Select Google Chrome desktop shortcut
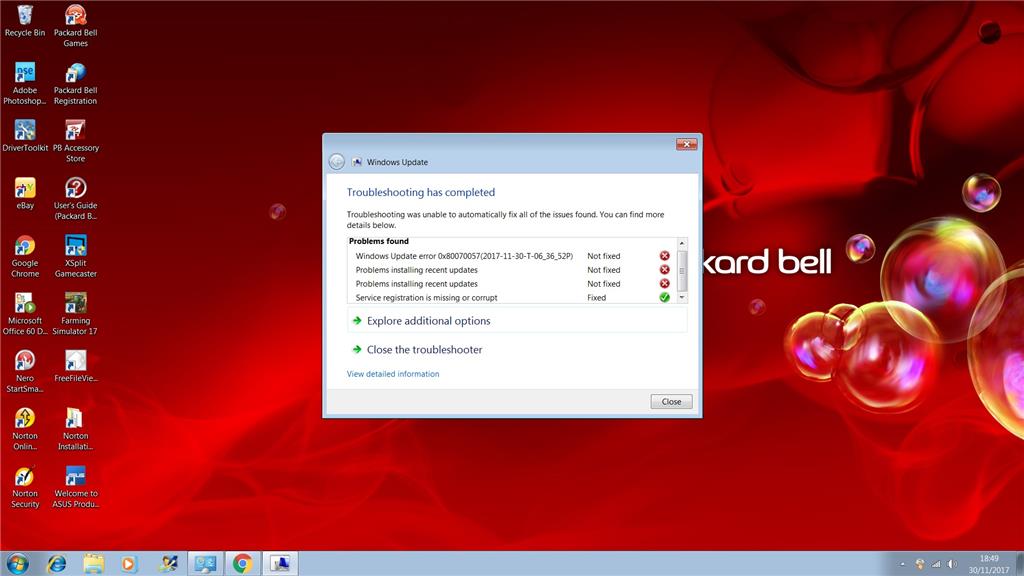This screenshot has width=1024, height=576. [25, 256]
